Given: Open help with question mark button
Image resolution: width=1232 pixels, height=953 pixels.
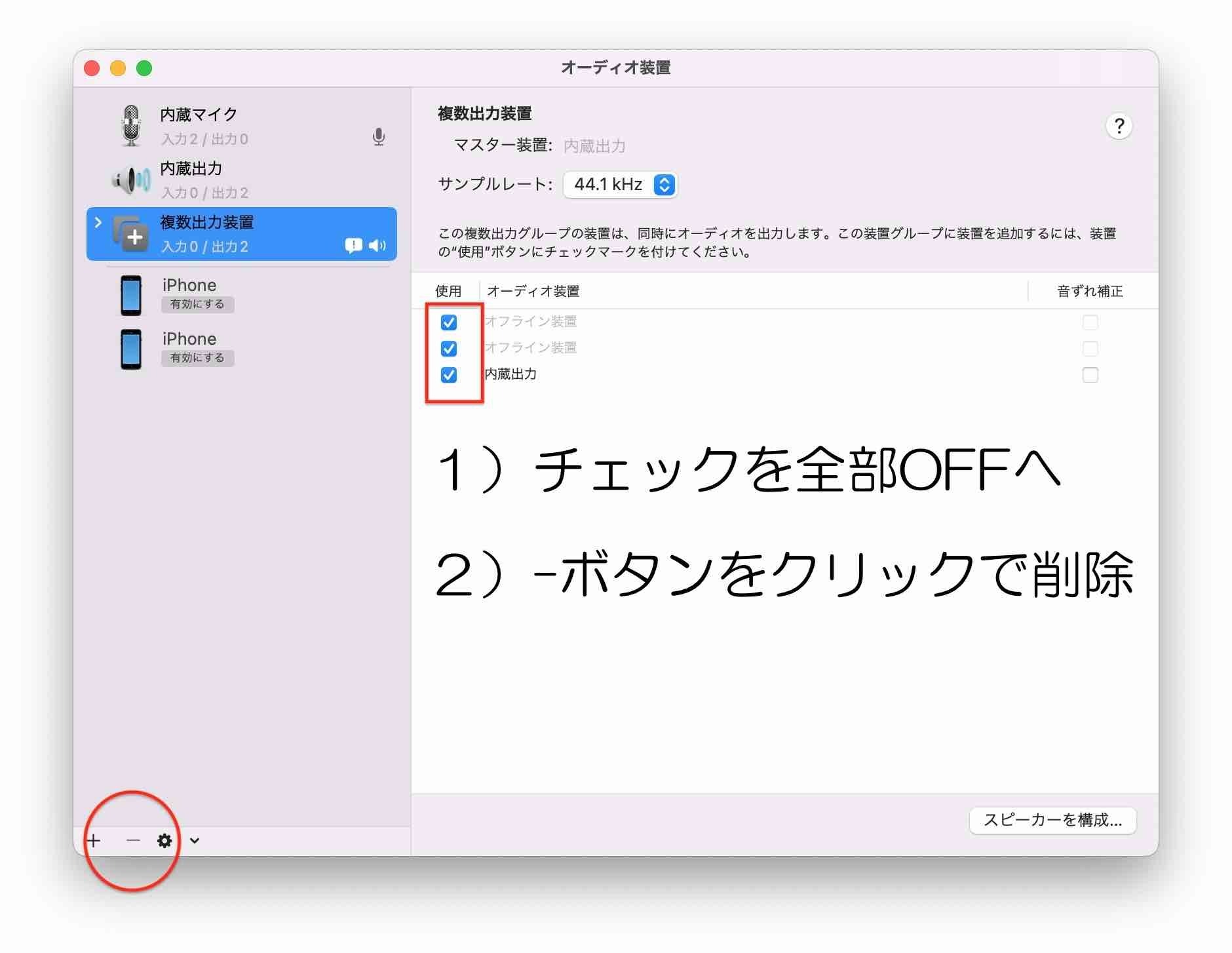Looking at the screenshot, I should pos(1119,126).
